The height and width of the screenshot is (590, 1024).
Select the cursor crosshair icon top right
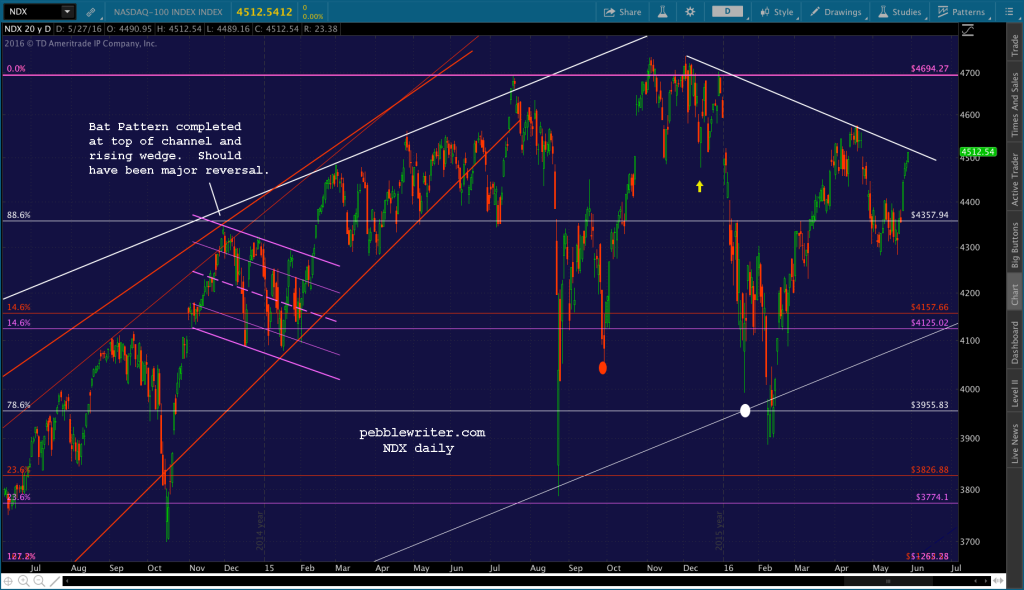point(968,31)
